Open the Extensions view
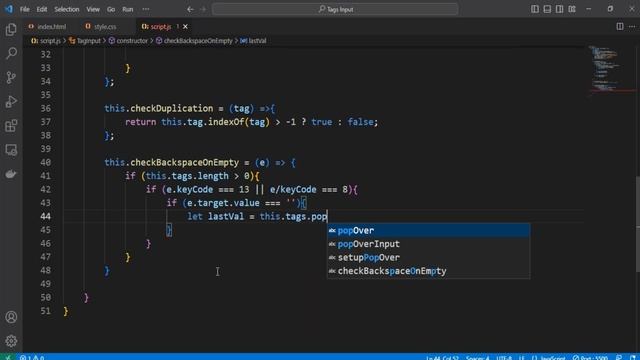Viewport: 640px width, 360px height. point(11,126)
